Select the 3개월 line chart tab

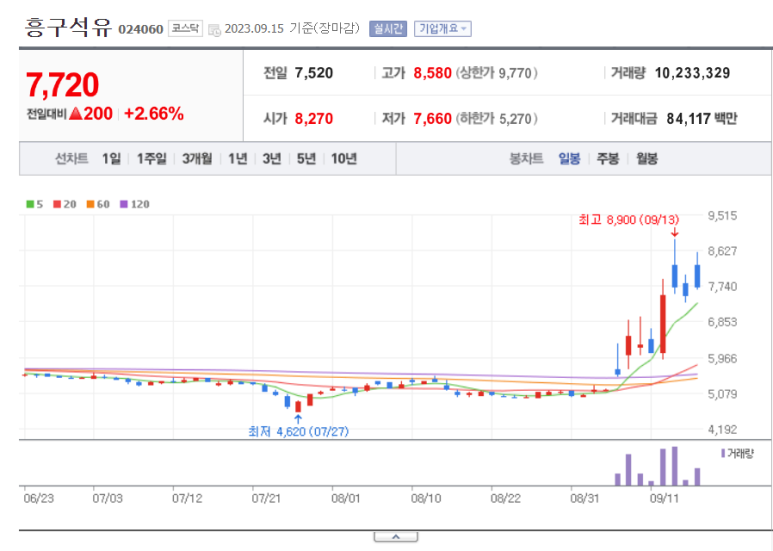click(197, 159)
